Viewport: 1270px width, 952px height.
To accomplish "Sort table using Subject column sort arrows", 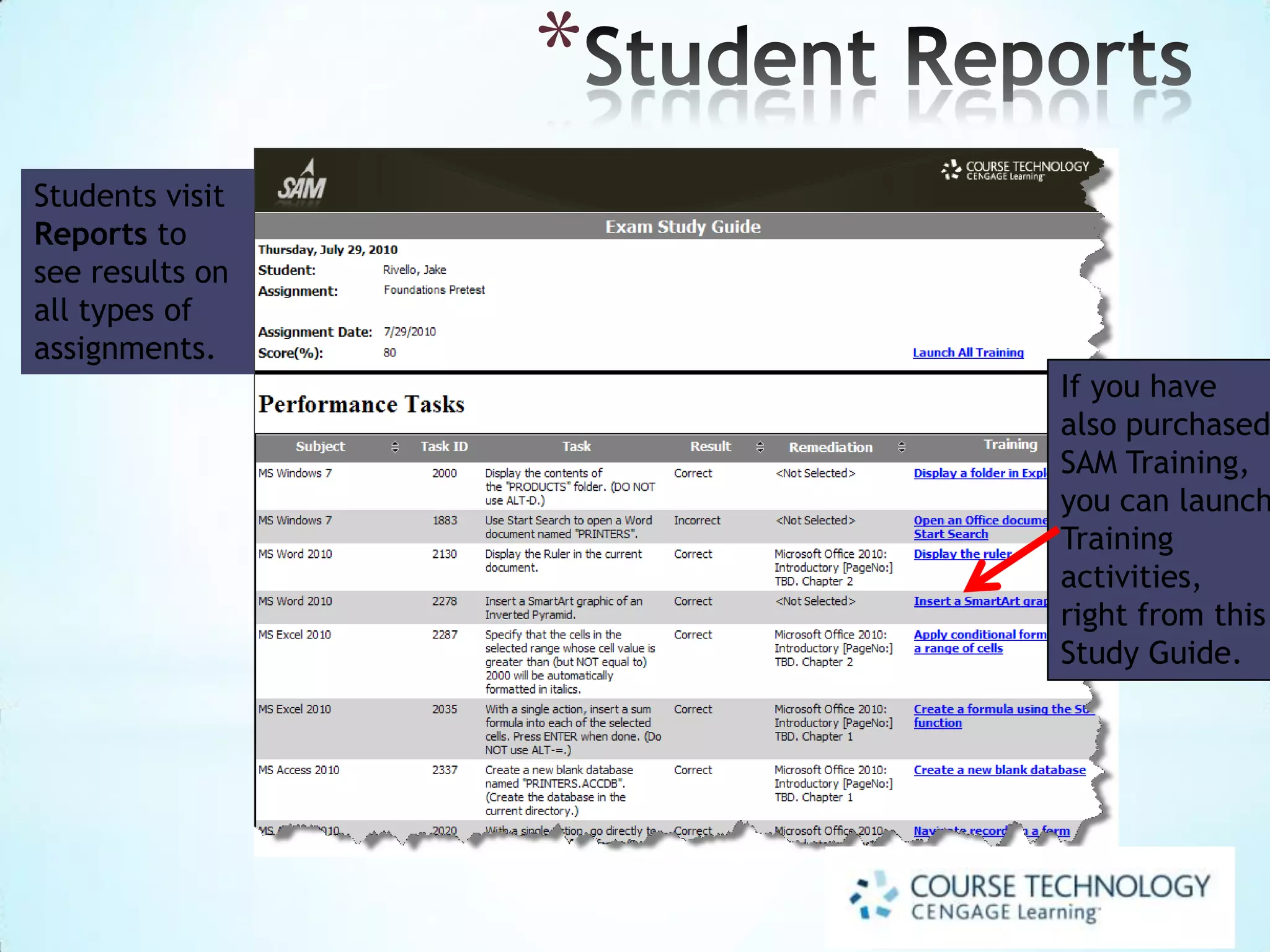I will point(395,447).
